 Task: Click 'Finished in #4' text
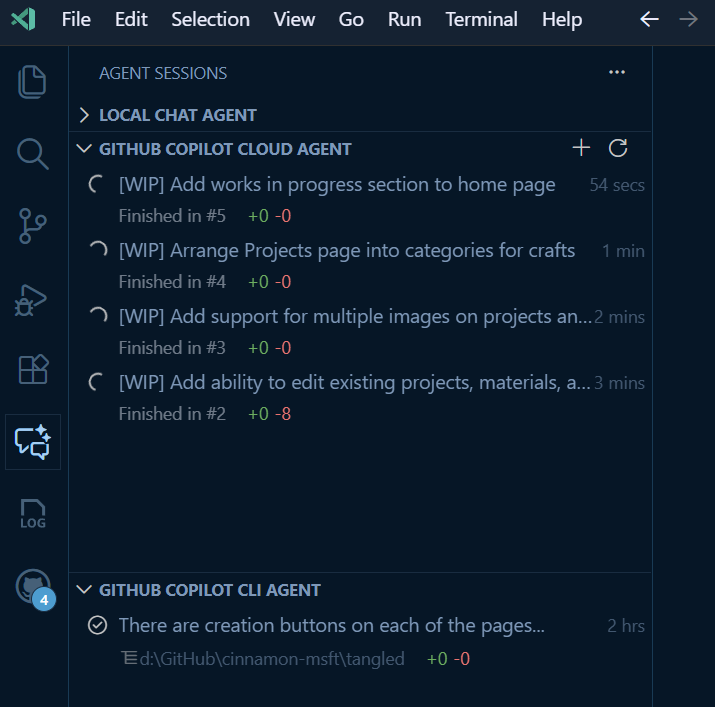(x=172, y=282)
